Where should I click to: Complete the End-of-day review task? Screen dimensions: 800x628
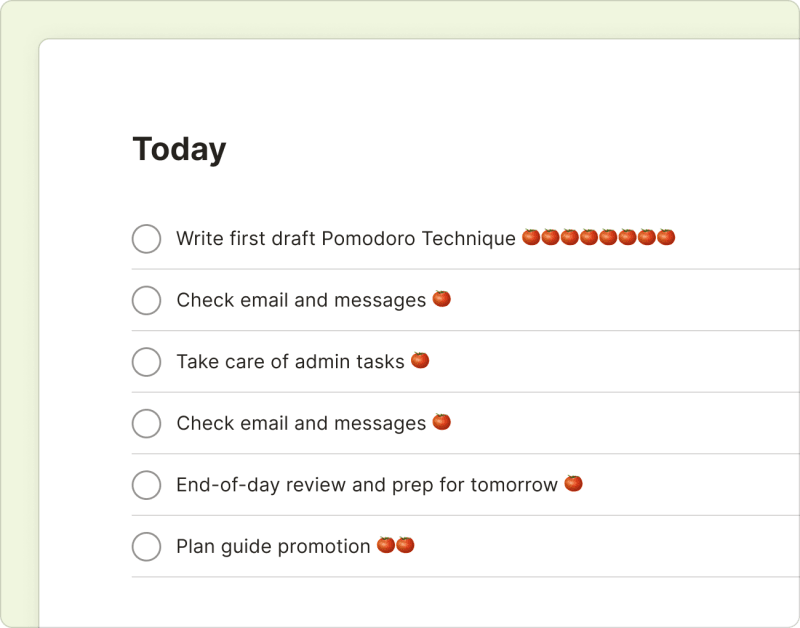click(146, 485)
